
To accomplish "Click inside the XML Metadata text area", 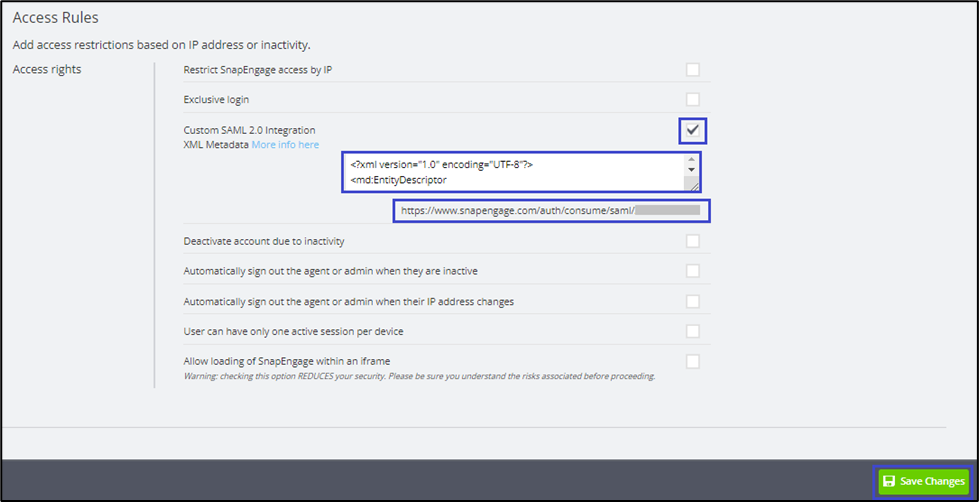I will 510,171.
